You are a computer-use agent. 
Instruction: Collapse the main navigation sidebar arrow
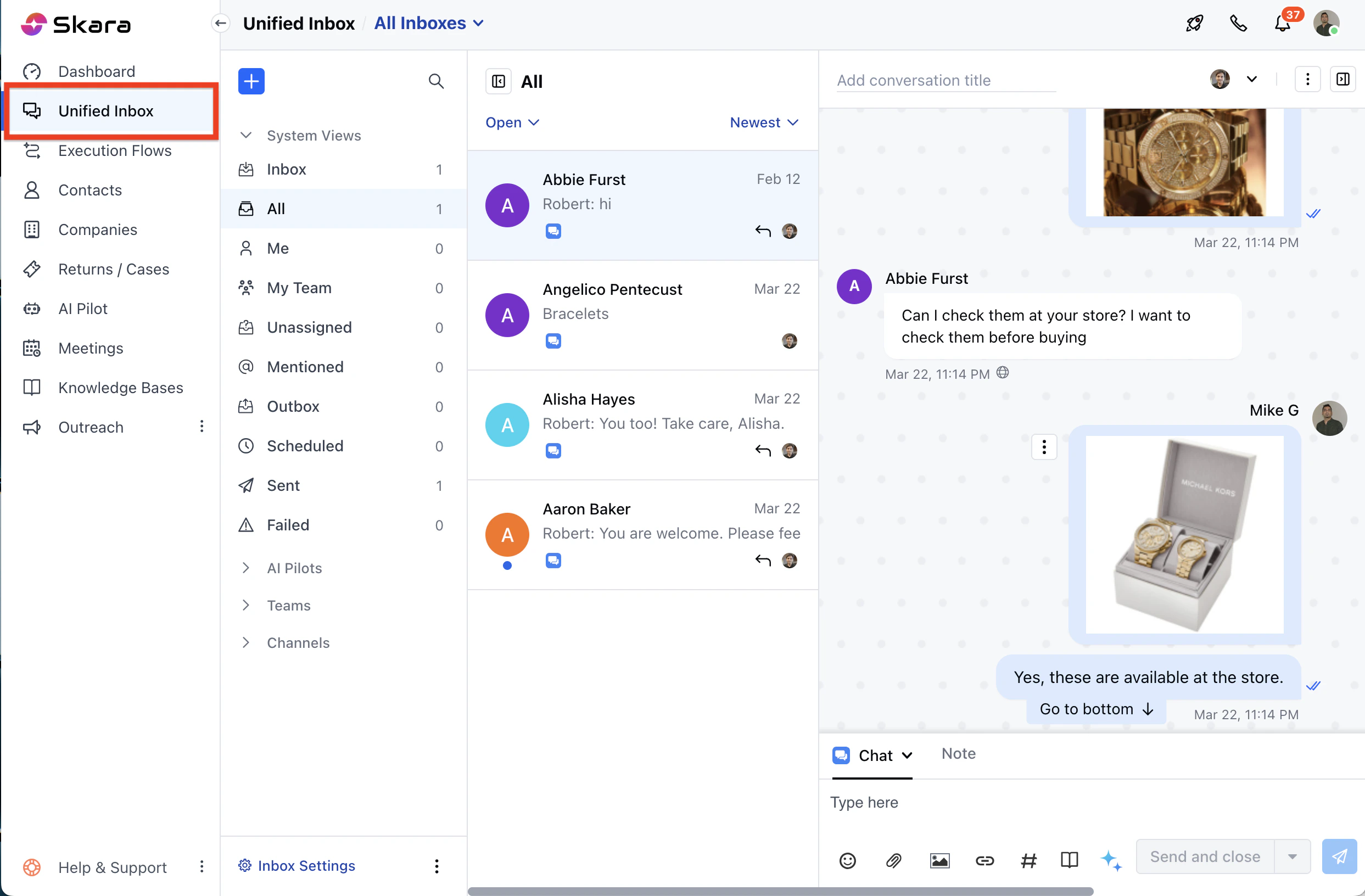pos(221,24)
